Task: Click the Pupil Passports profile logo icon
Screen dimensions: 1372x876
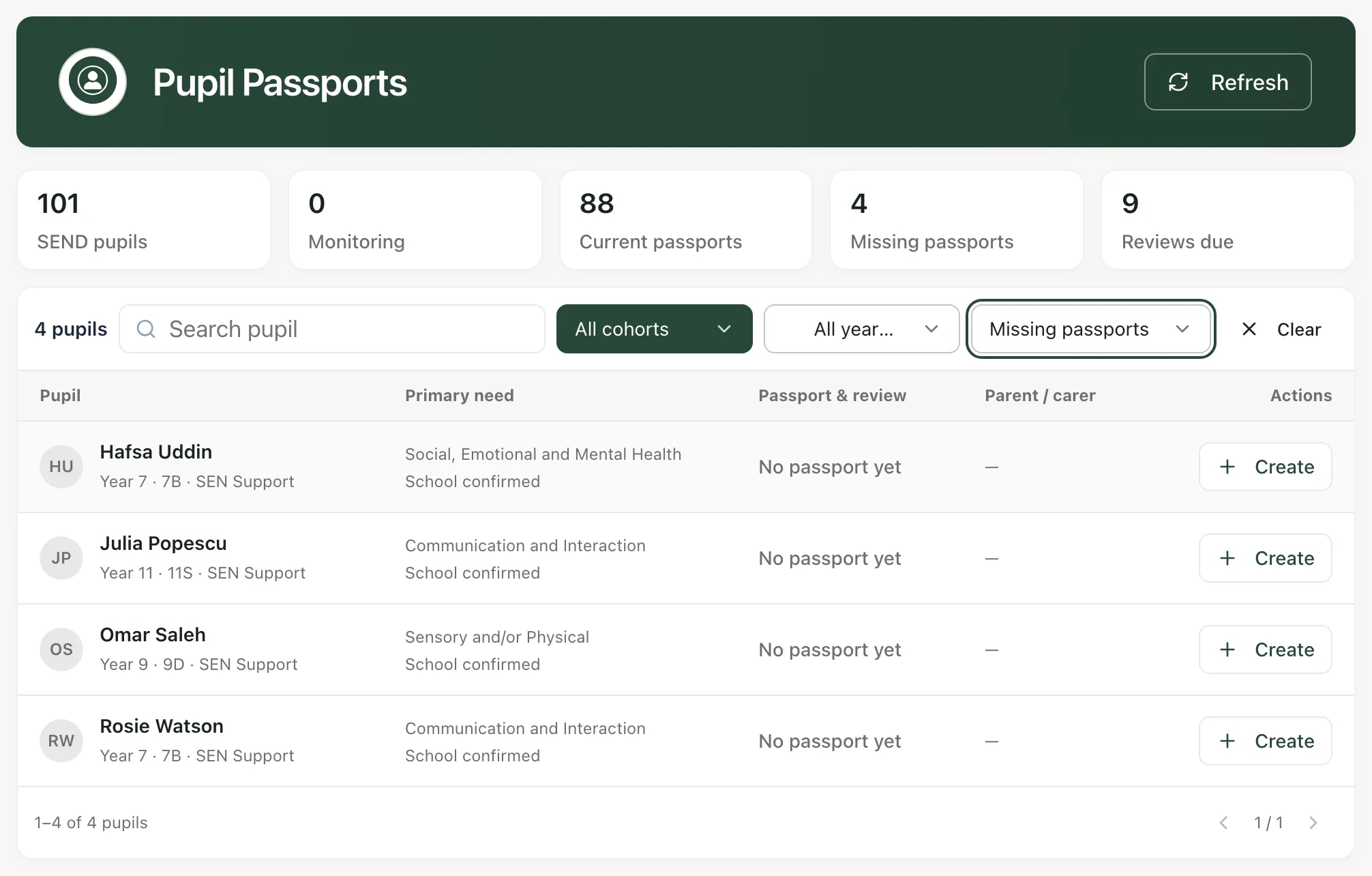Action: click(93, 82)
